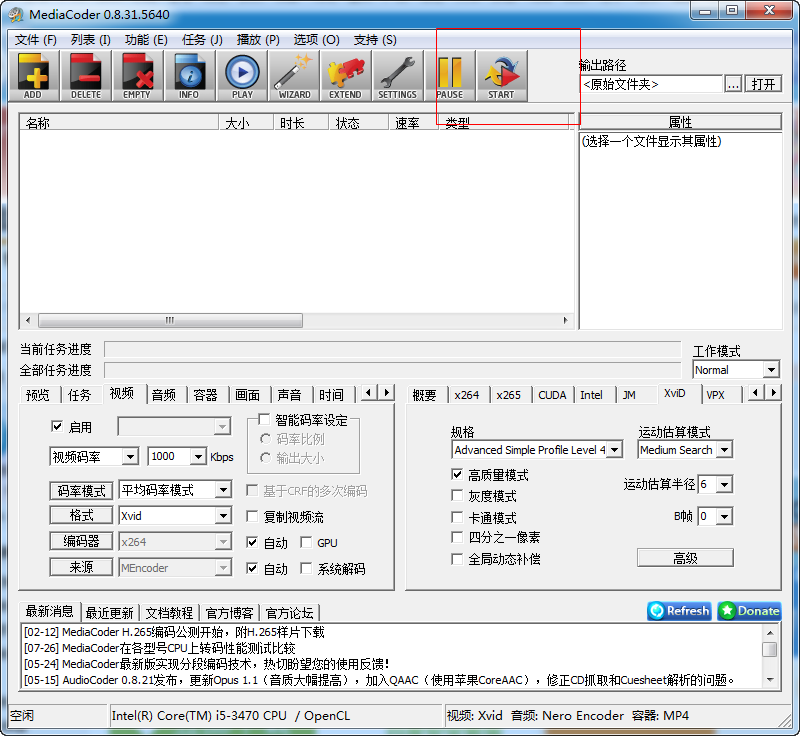Toggle 系统解码 checkbox
The width and height of the screenshot is (800, 736).
306,568
